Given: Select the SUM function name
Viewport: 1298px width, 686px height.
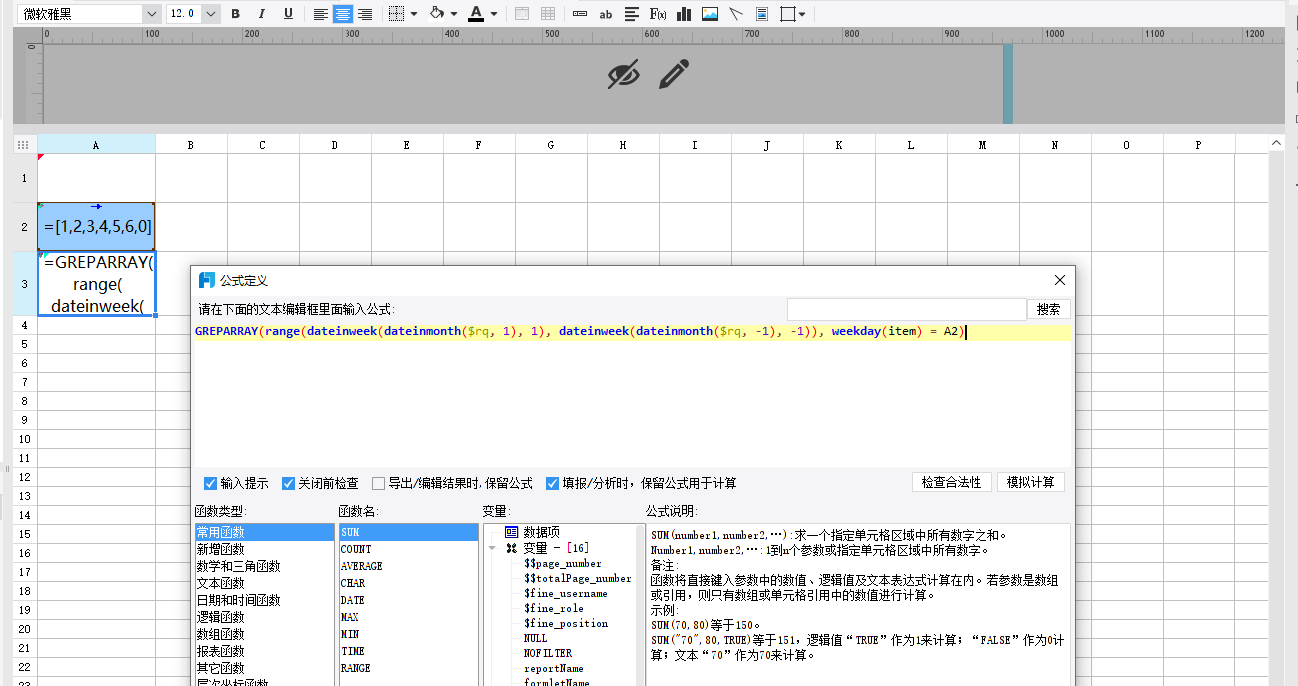Looking at the screenshot, I should click(408, 532).
